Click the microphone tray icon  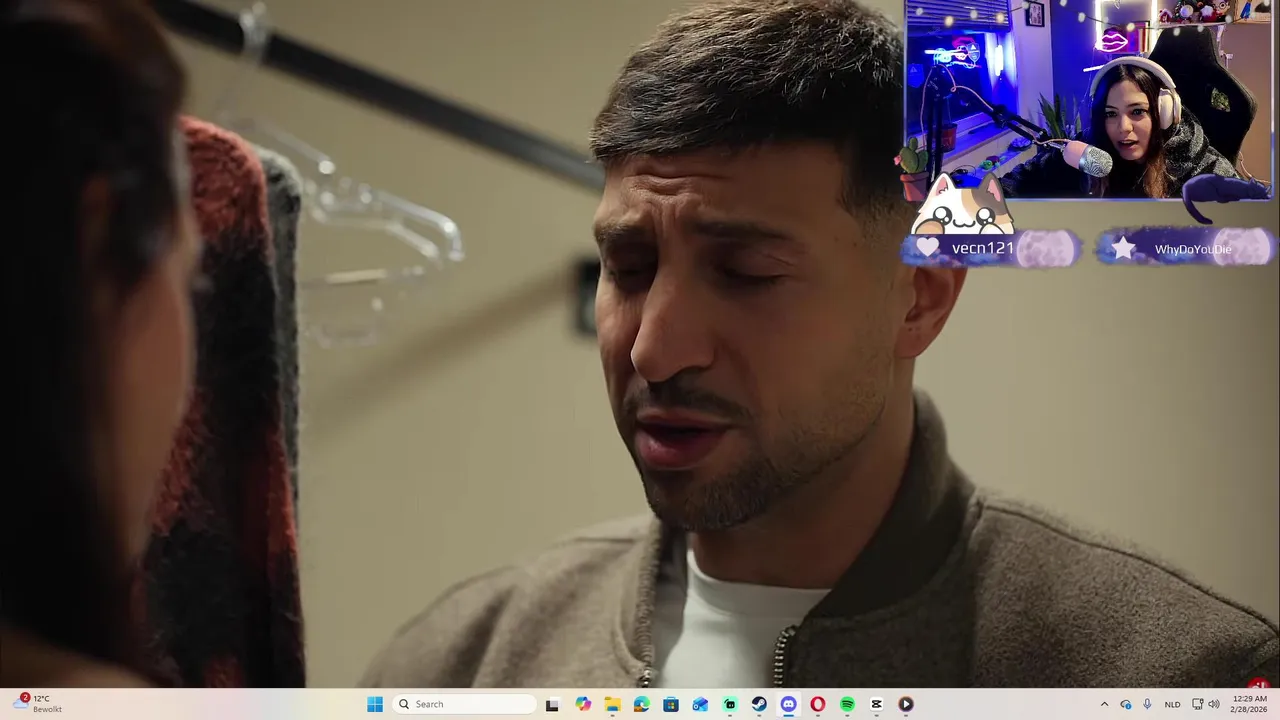point(1147,704)
